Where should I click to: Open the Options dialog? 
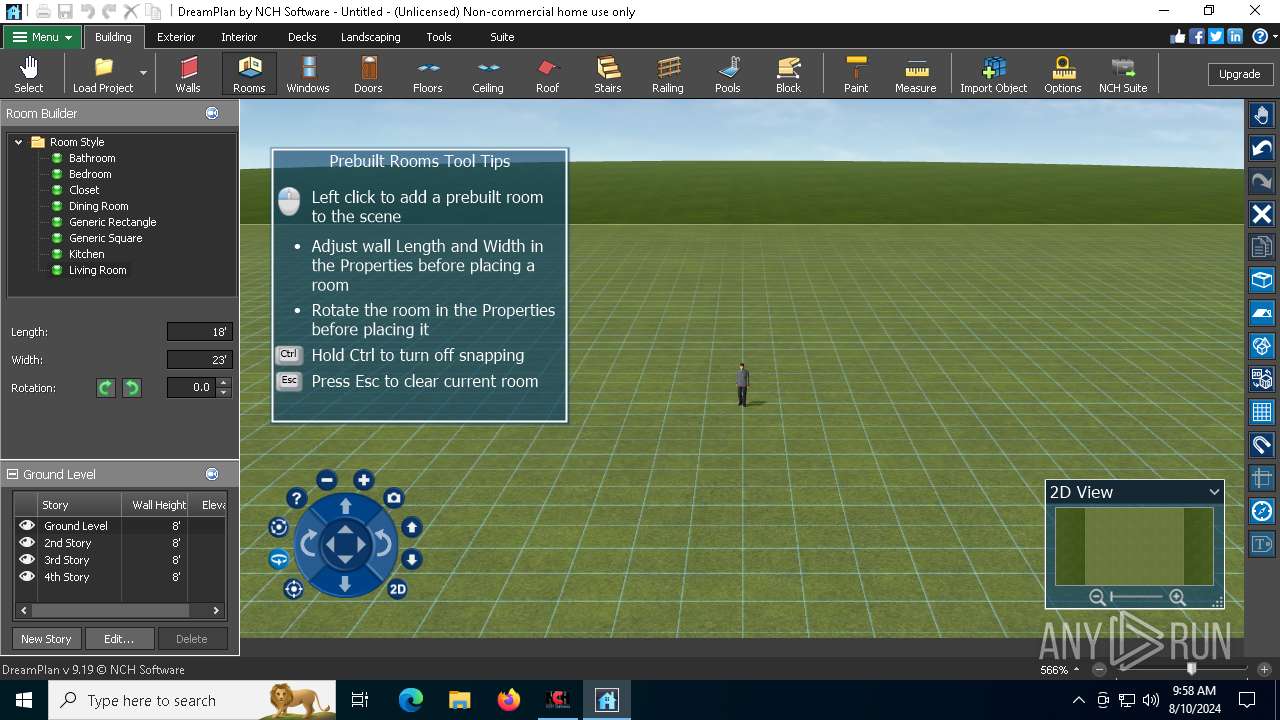pos(1063,75)
